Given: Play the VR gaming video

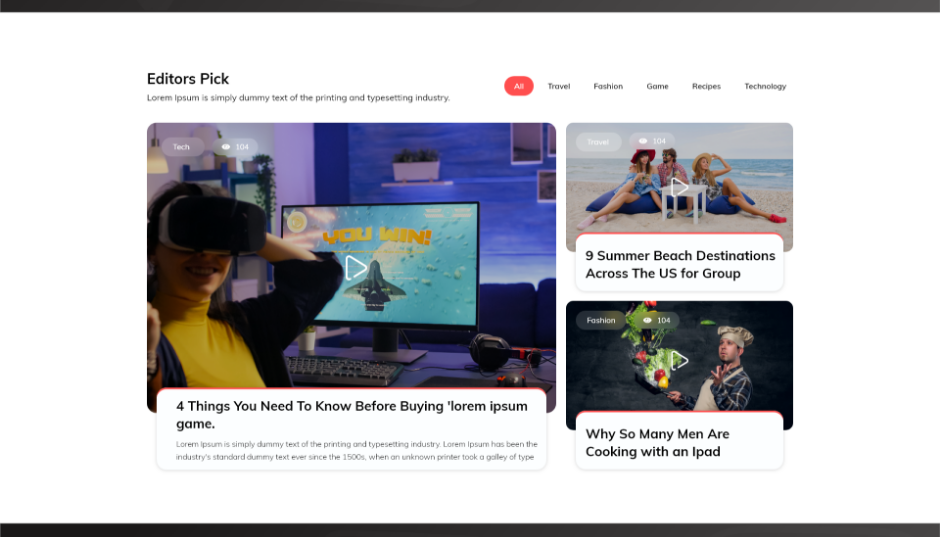Looking at the screenshot, I should point(356,268).
